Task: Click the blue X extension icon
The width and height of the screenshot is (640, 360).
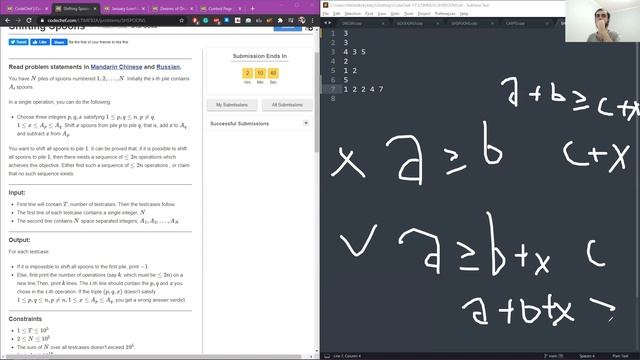Action: click(x=227, y=20)
